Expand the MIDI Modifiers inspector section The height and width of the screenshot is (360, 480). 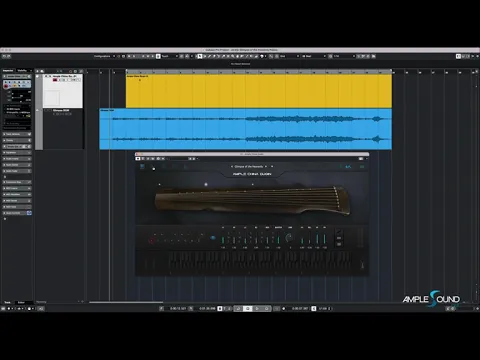[x=17, y=194]
